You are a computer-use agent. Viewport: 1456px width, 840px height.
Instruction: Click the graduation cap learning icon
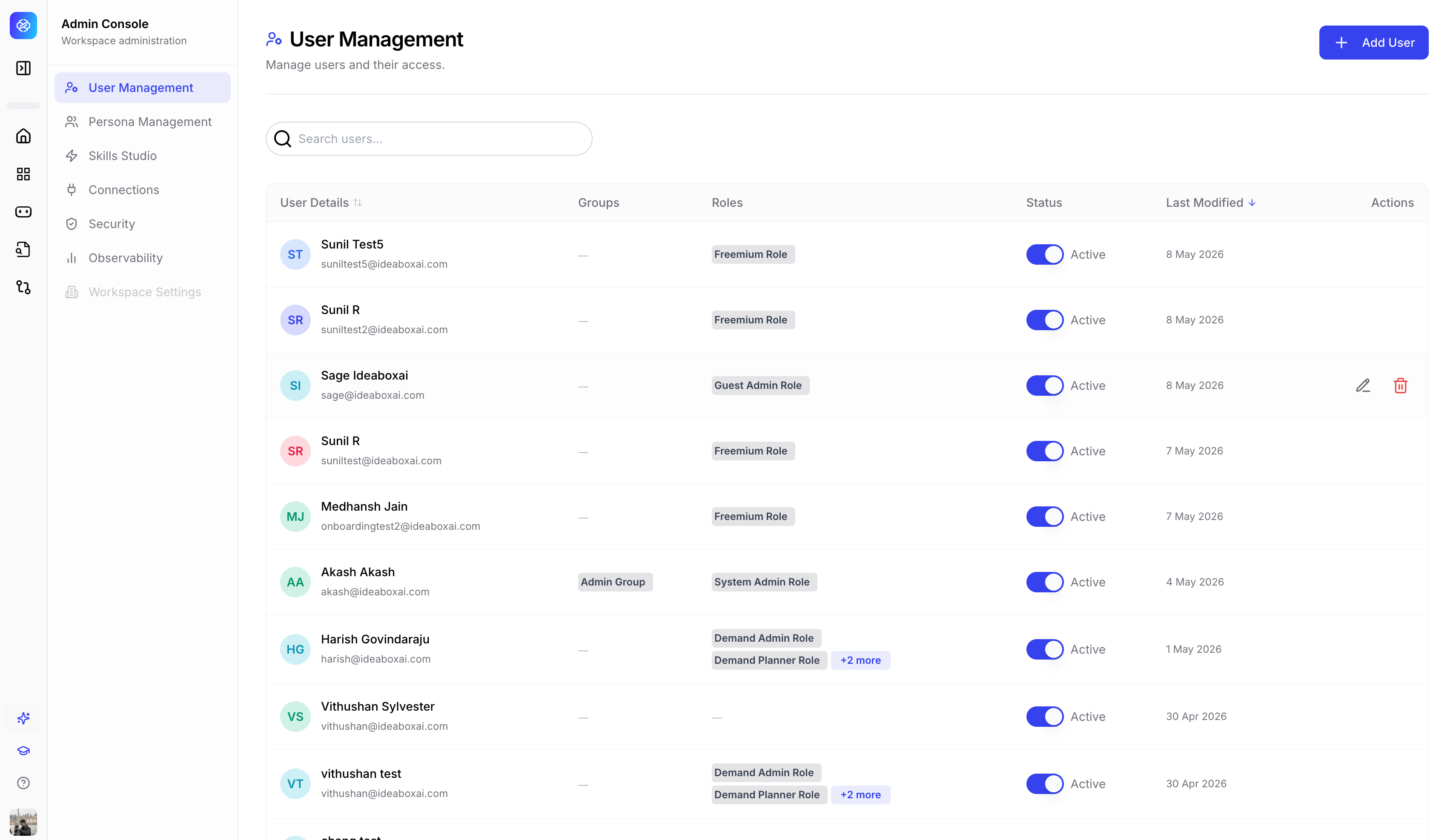23,751
